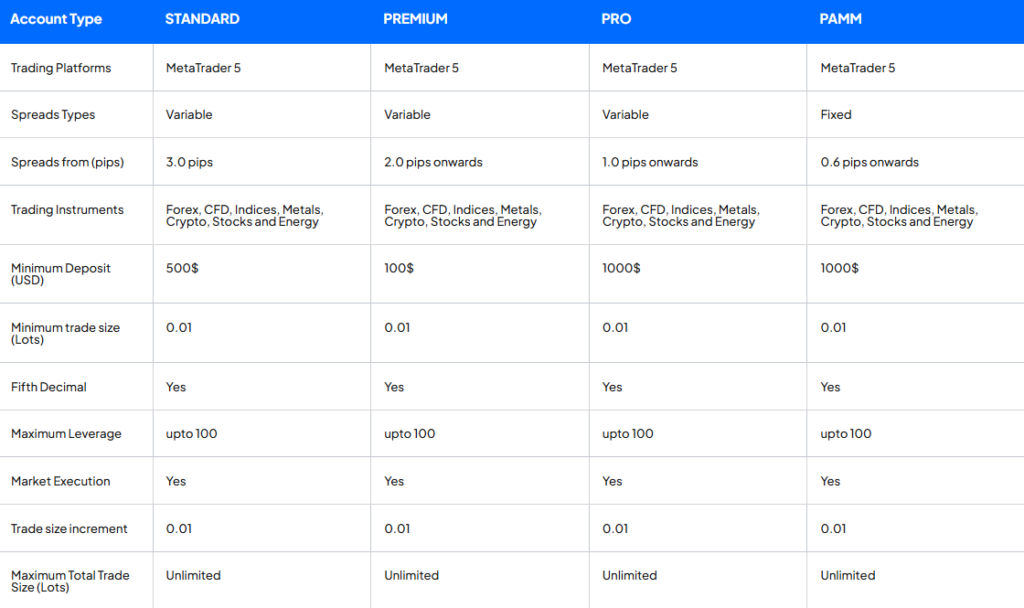Click the Fixed spread type cell

pos(836,115)
